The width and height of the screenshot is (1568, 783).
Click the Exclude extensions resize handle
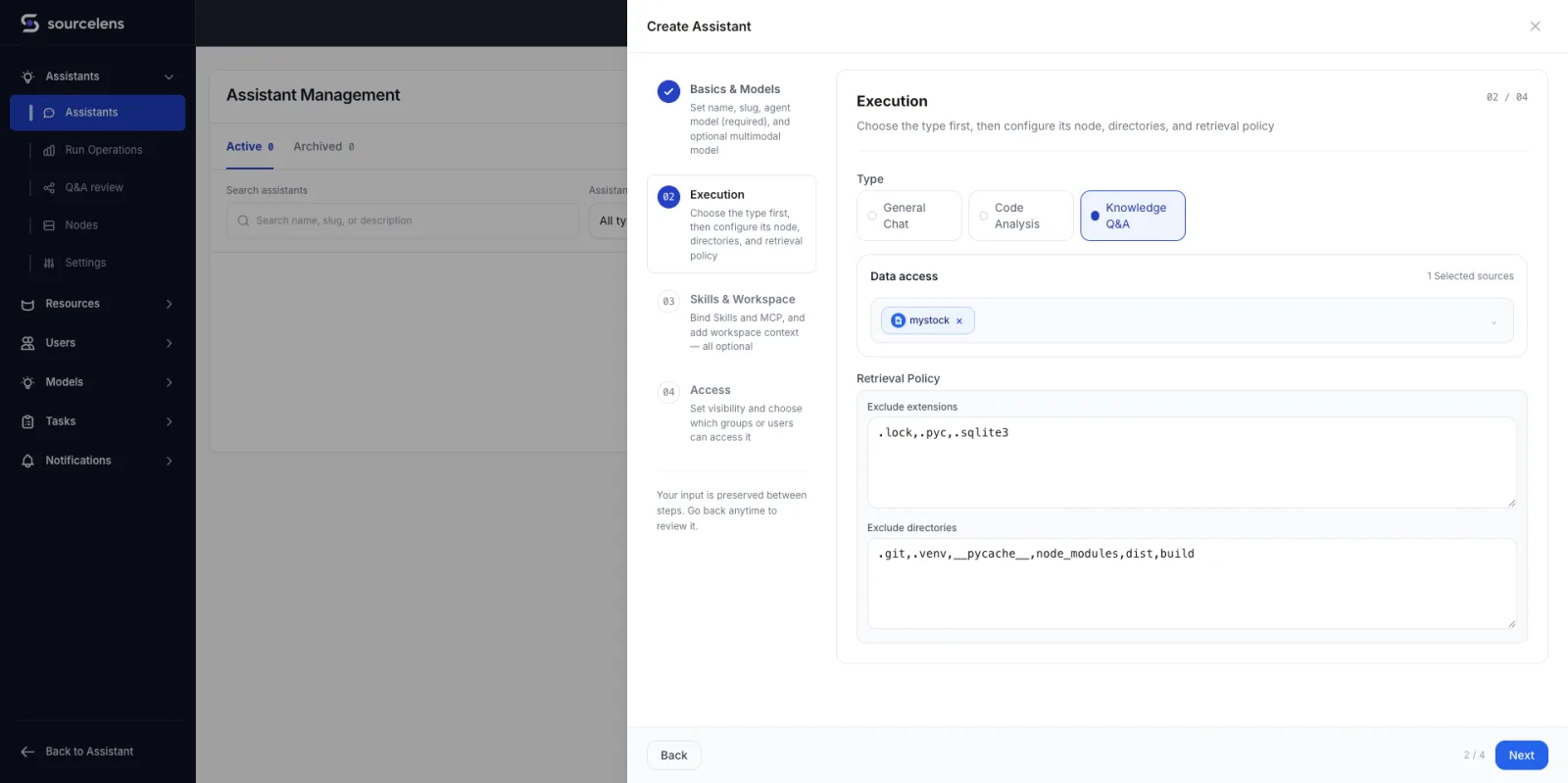pyautogui.click(x=1511, y=503)
